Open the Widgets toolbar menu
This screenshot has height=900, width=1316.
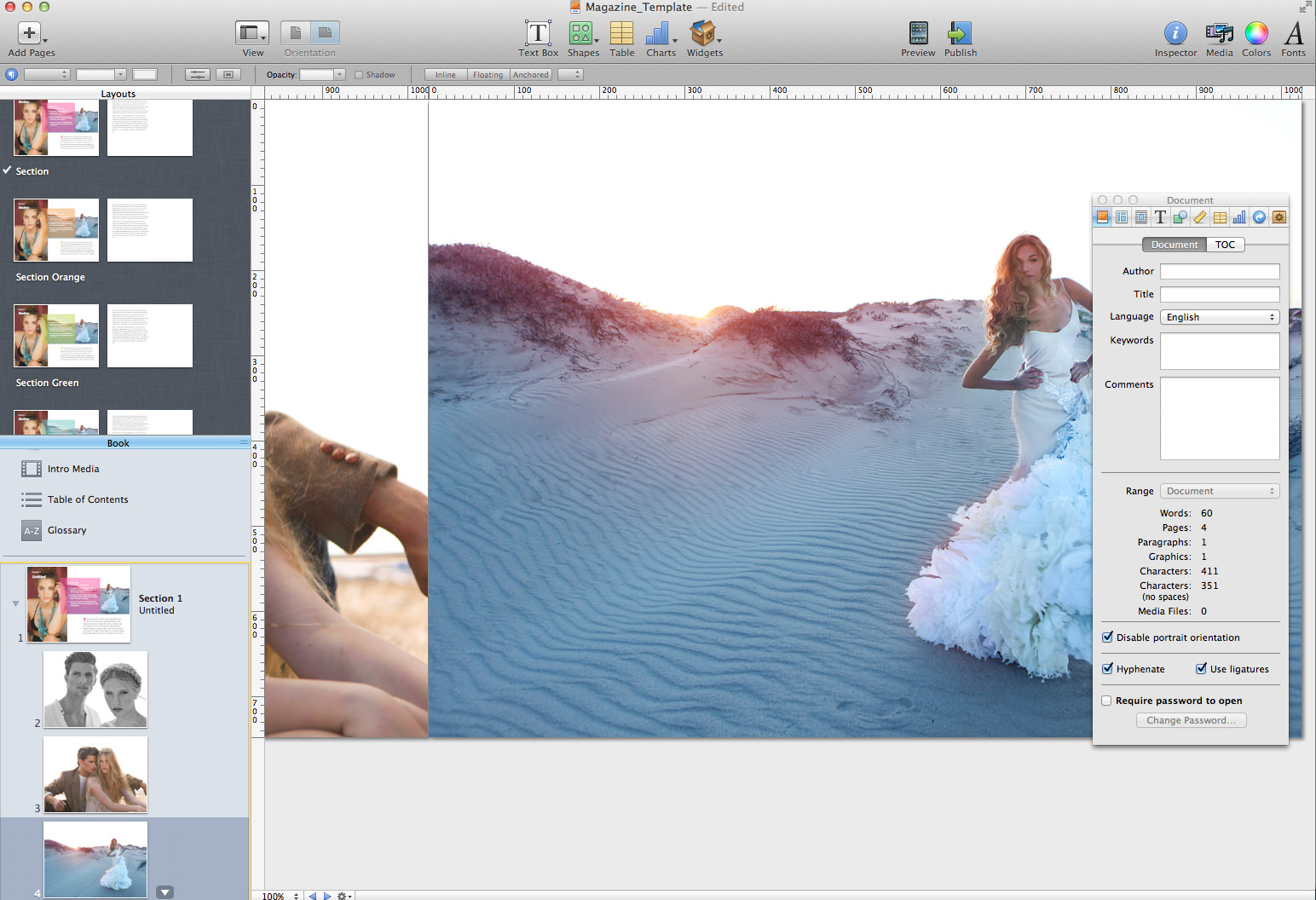tap(705, 33)
